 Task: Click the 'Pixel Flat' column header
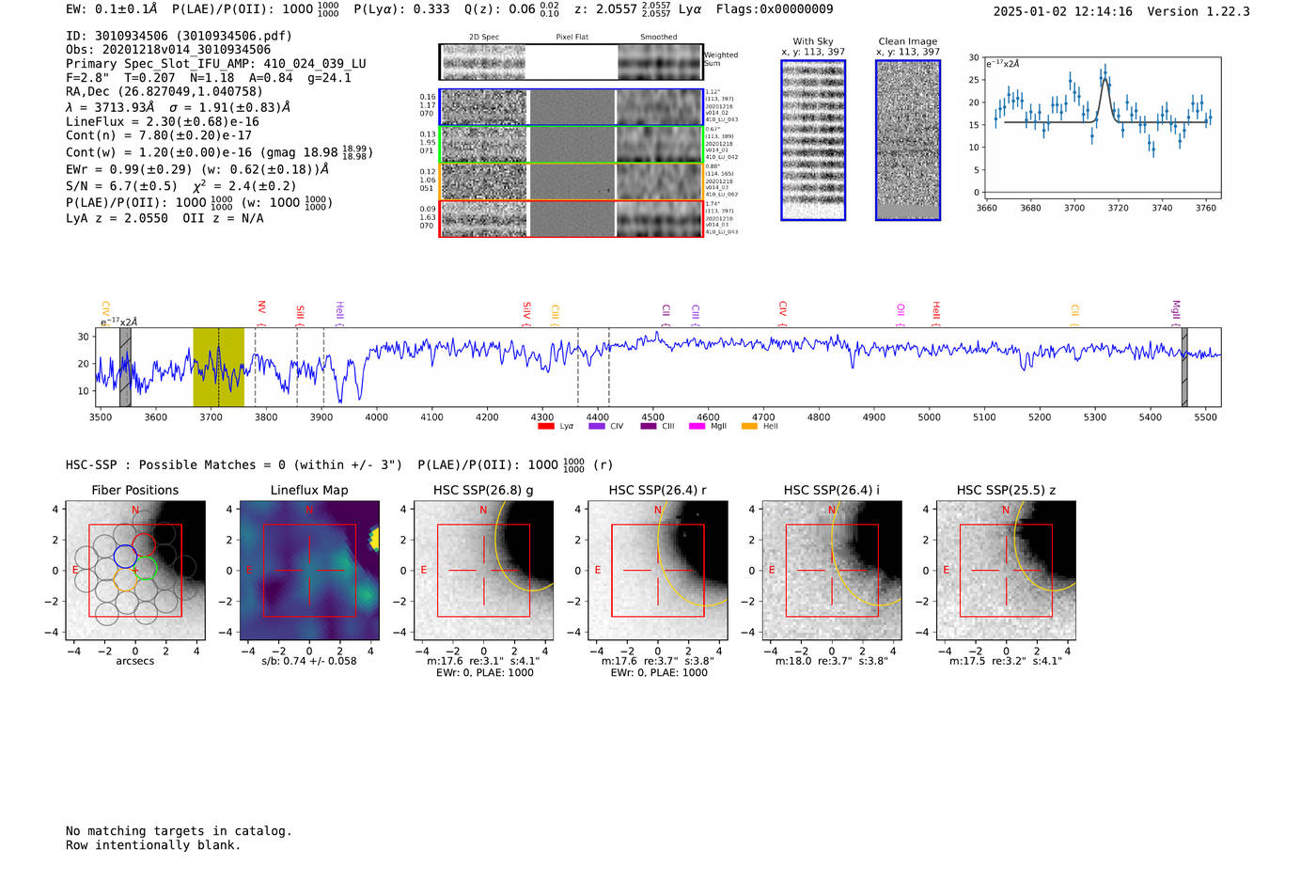(572, 38)
